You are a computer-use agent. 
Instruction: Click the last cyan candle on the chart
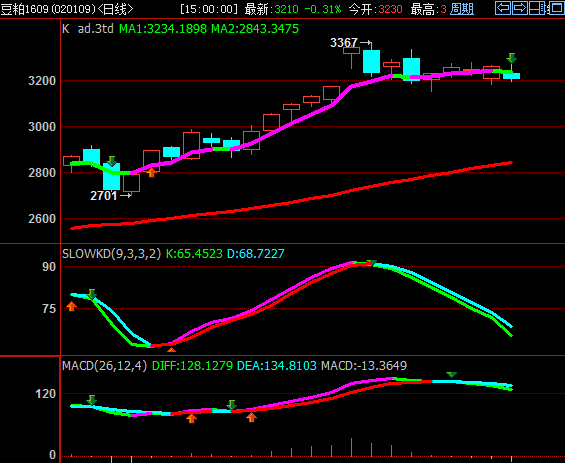click(512, 76)
